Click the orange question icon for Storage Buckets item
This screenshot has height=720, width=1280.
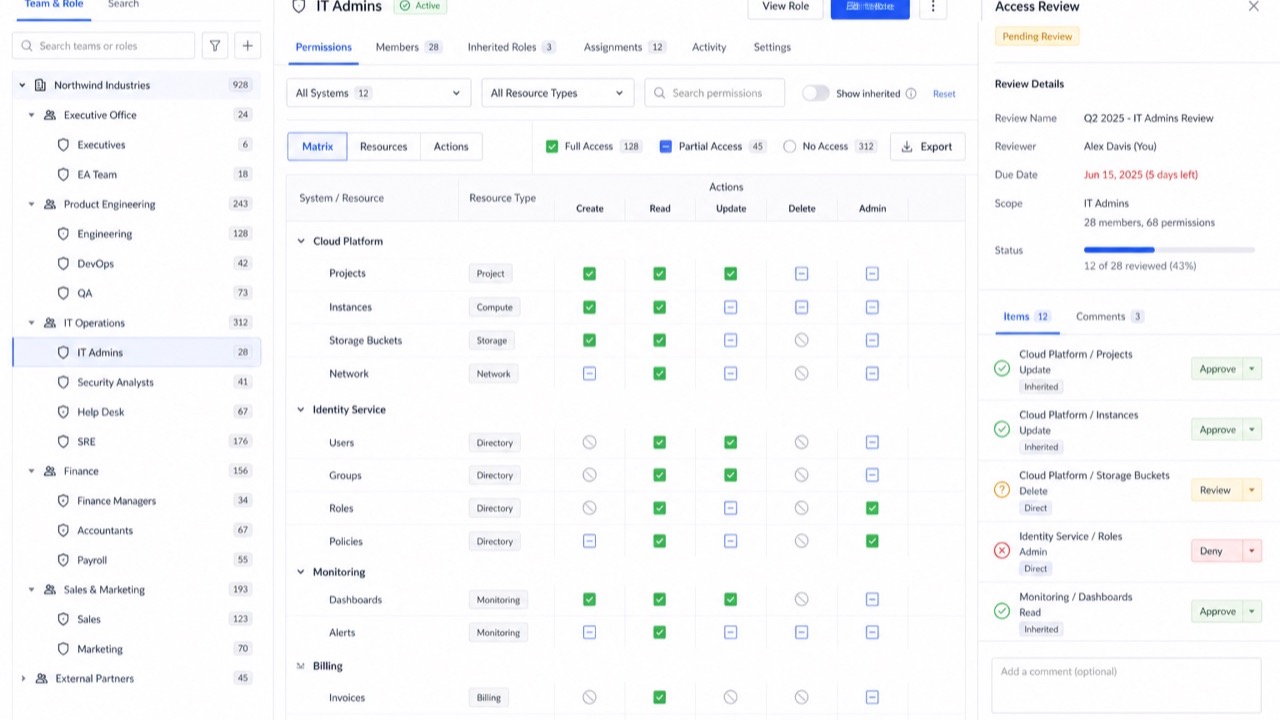(x=1002, y=490)
